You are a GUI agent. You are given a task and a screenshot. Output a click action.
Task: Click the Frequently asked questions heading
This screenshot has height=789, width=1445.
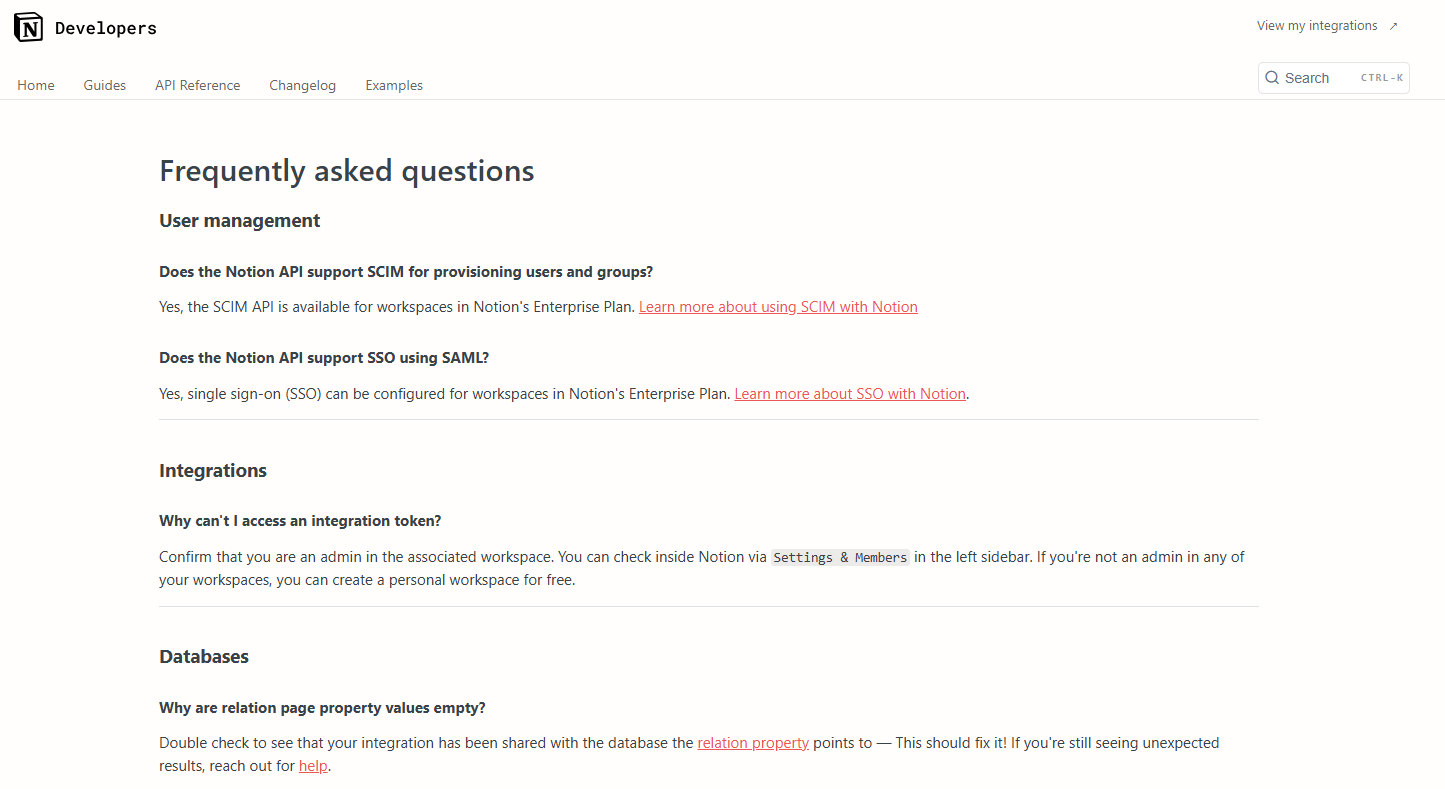[x=347, y=171]
